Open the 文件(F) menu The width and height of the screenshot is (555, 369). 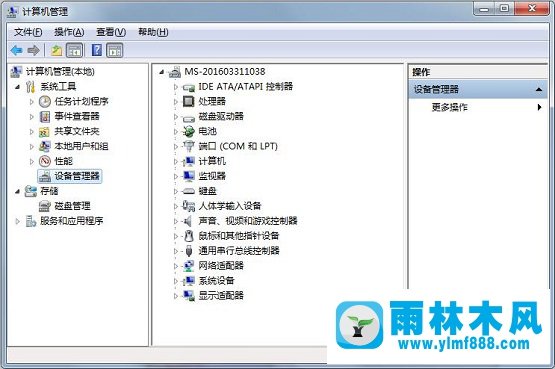28,32
